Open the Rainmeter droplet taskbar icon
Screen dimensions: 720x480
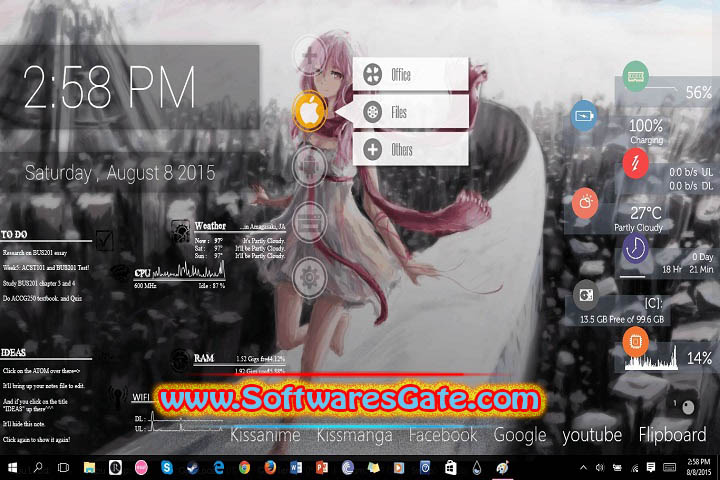(x=477, y=468)
